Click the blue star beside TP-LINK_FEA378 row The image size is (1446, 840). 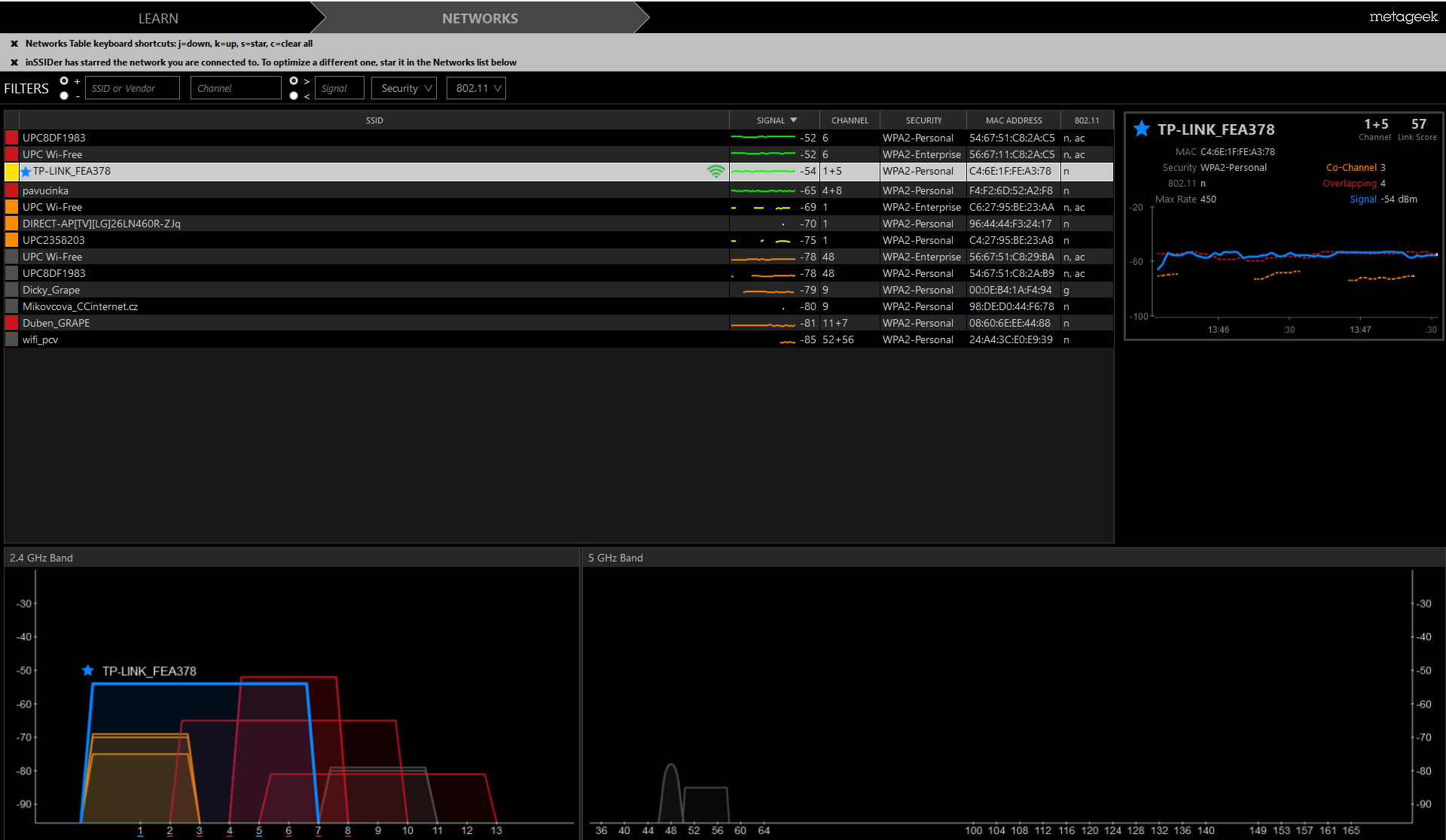[26, 172]
